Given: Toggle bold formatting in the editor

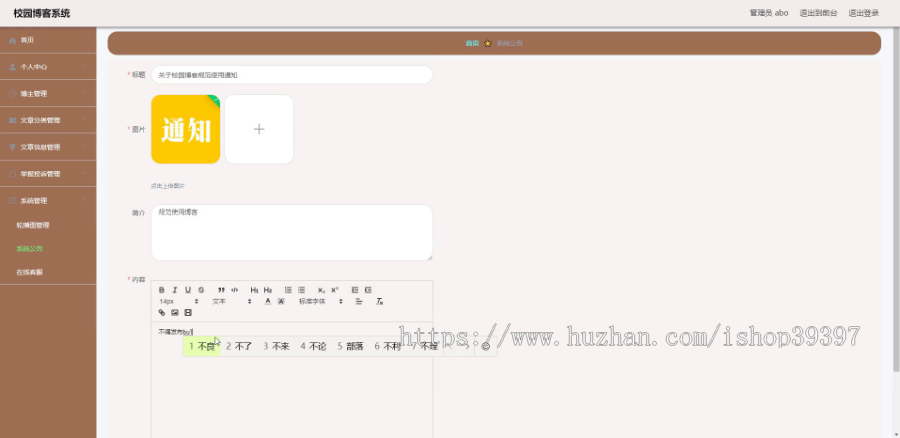Looking at the screenshot, I should click(x=162, y=290).
